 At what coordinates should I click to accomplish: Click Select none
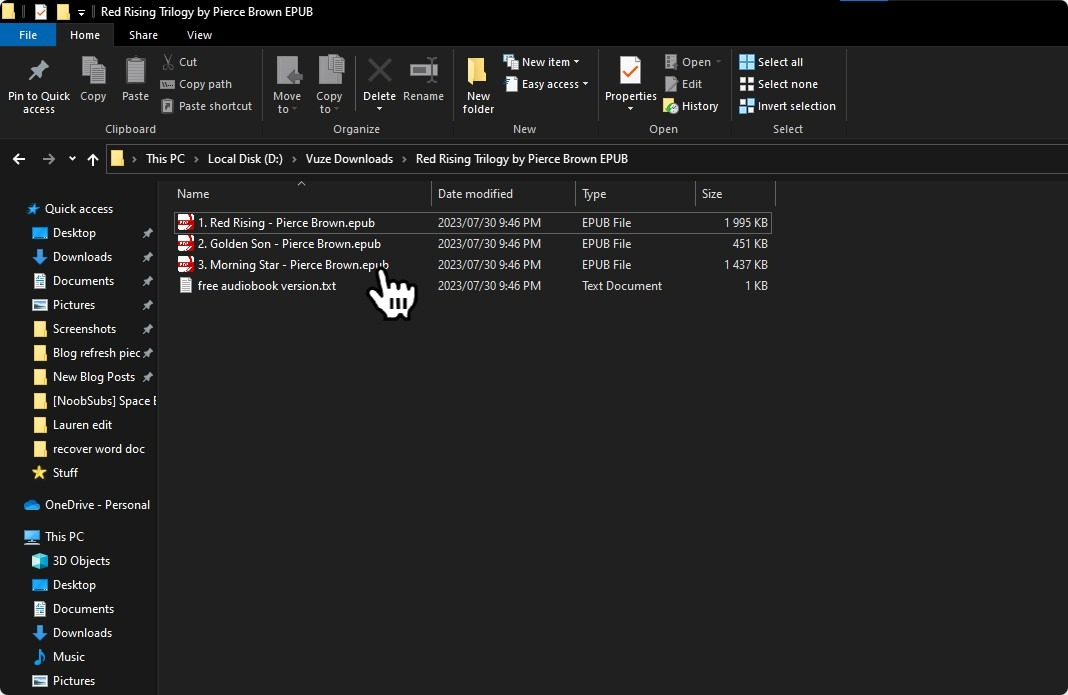(779, 84)
